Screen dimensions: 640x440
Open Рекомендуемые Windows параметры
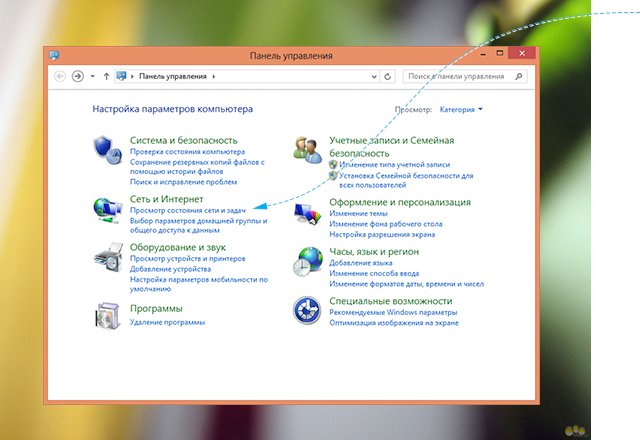(393, 313)
